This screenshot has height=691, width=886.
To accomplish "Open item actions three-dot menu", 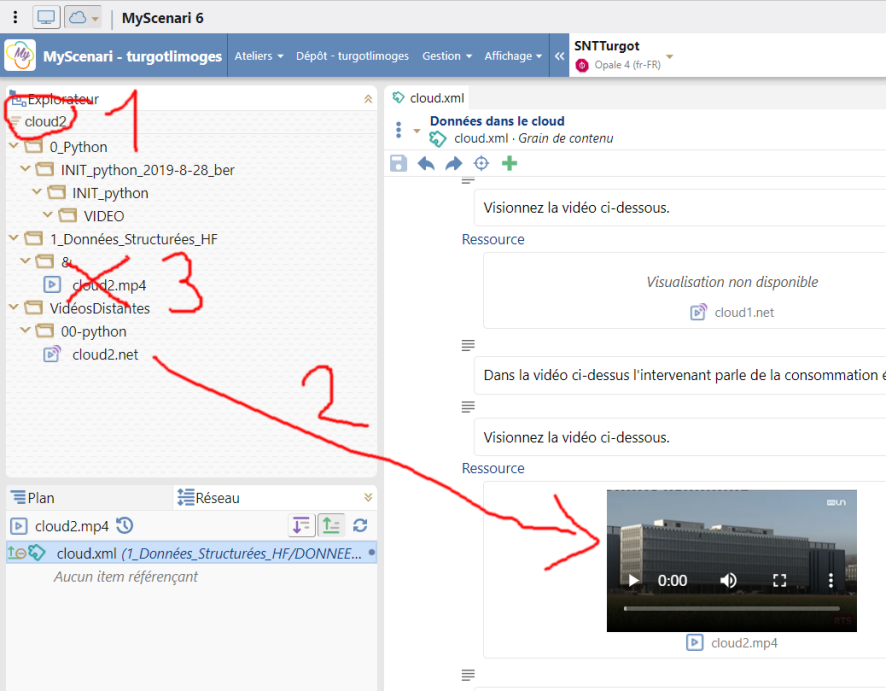I will 398,130.
